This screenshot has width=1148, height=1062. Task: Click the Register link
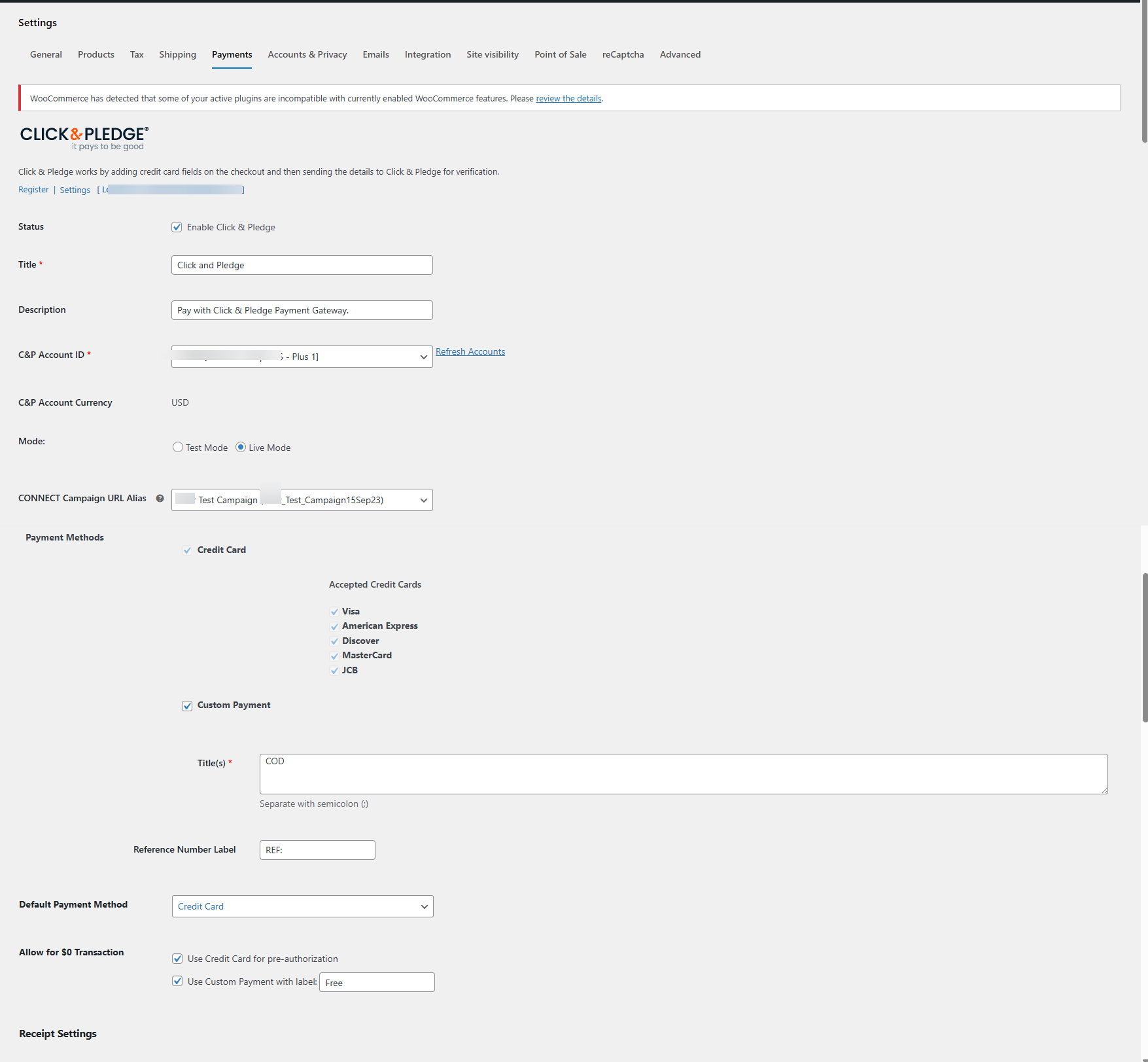33,190
